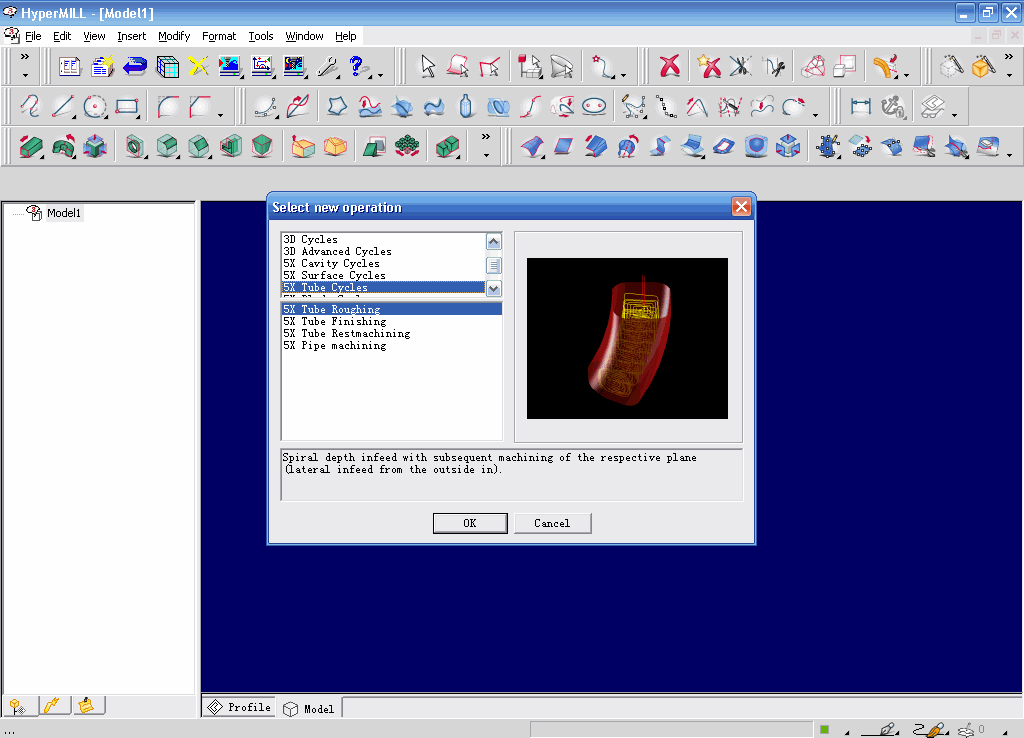Select the circle sketch tool
Image resolution: width=1024 pixels, height=738 pixels.
pos(95,106)
